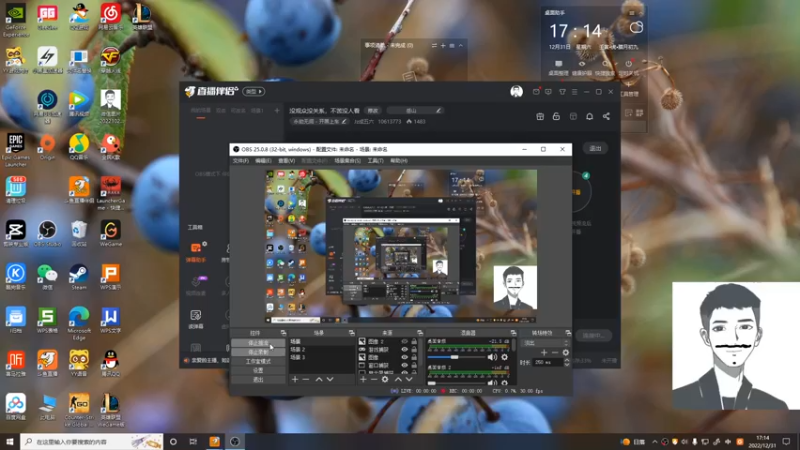
Task: Remove the selected scene with the minus icon
Action: (x=306, y=380)
